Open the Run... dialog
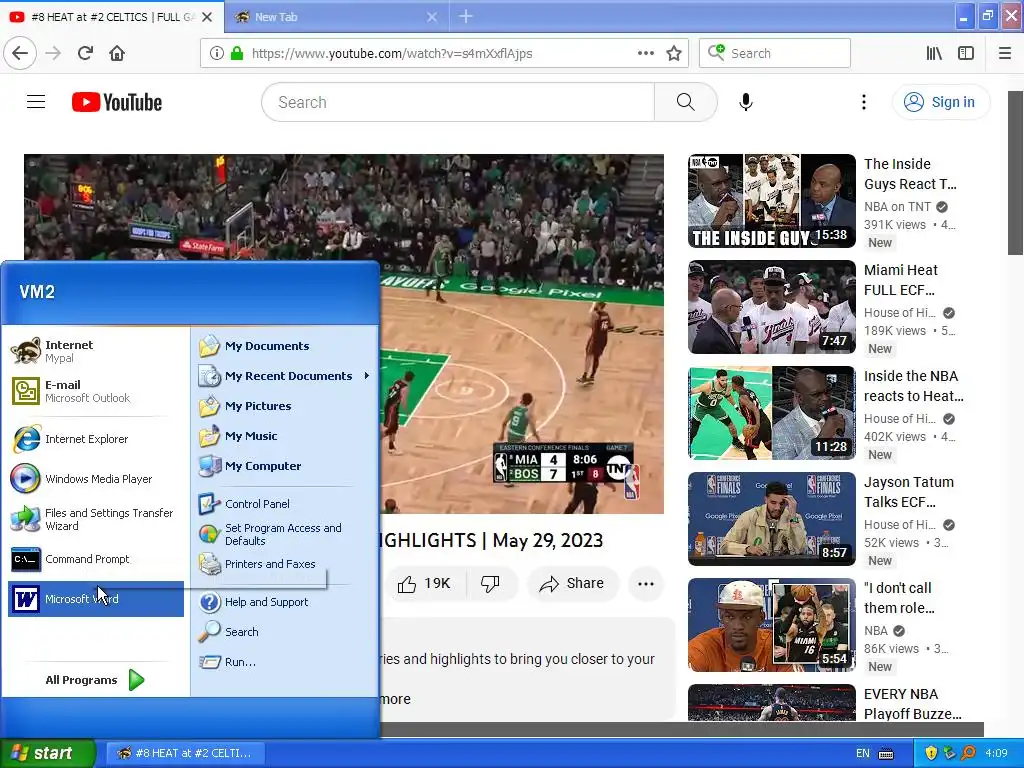Image resolution: width=1024 pixels, height=768 pixels. click(x=285, y=662)
